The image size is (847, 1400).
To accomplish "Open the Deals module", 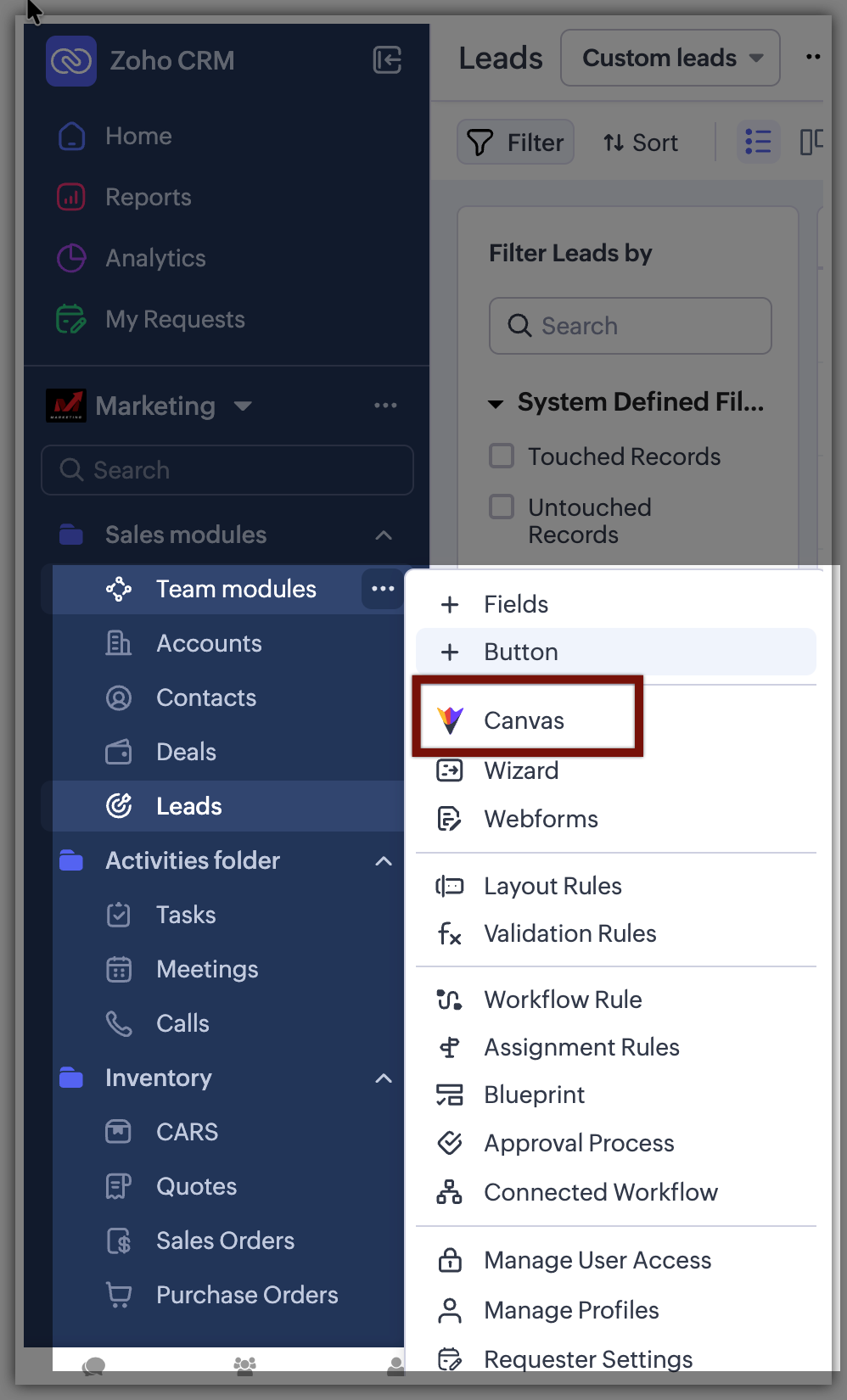I will click(186, 752).
